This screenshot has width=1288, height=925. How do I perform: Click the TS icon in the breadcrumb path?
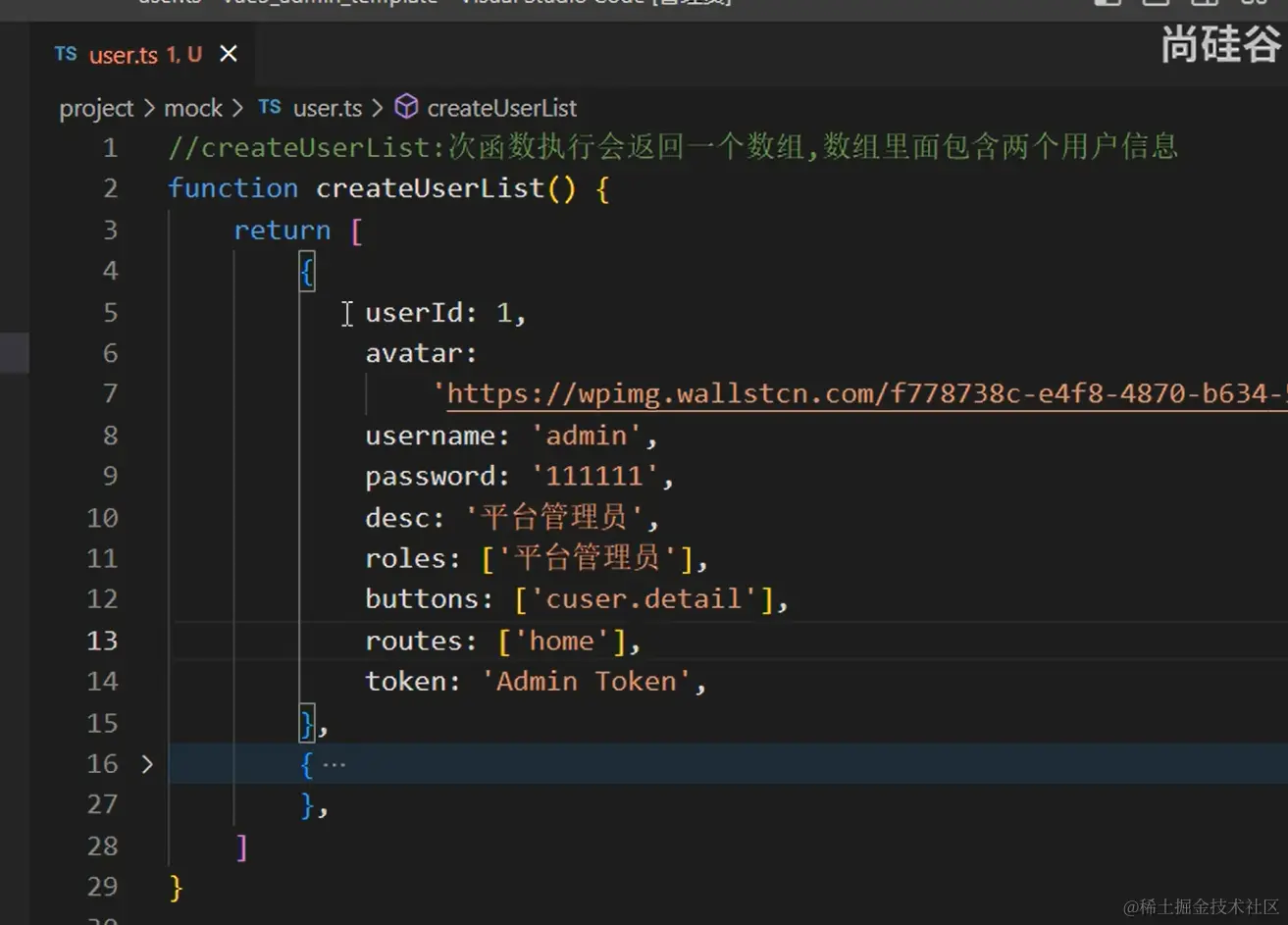(x=270, y=107)
